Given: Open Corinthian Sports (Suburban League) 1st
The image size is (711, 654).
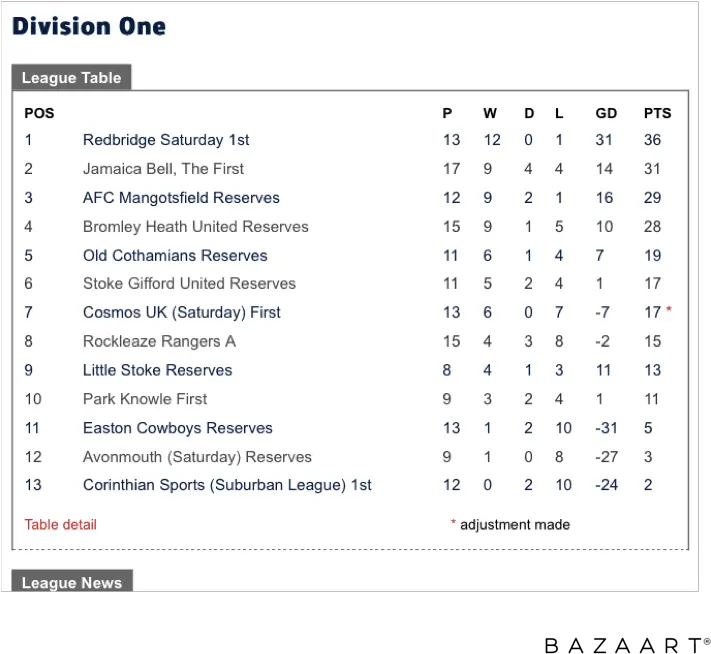Looking at the screenshot, I should (x=227, y=485).
